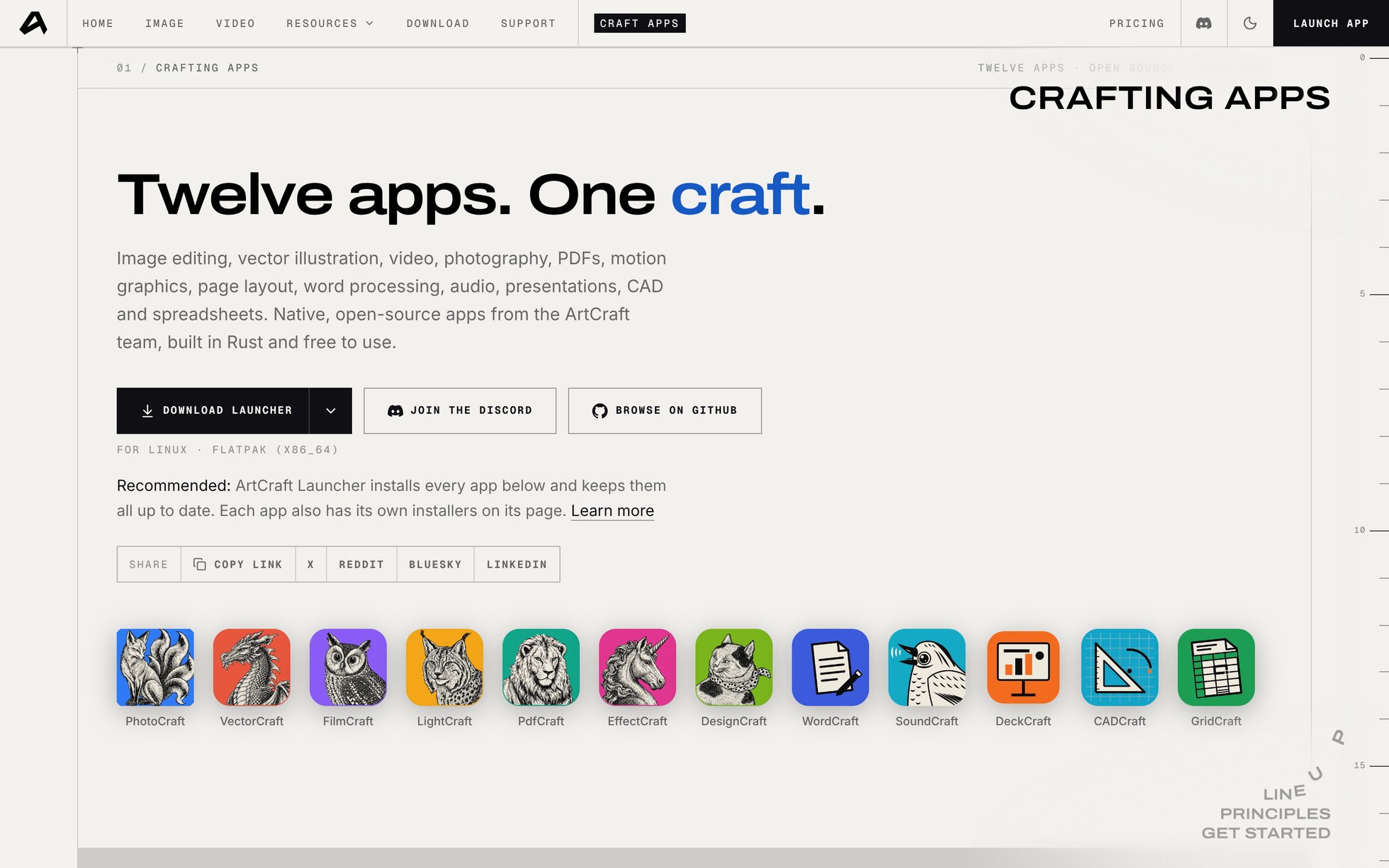1389x868 pixels.
Task: Open the Video nav item
Action: pyautogui.click(x=235, y=23)
